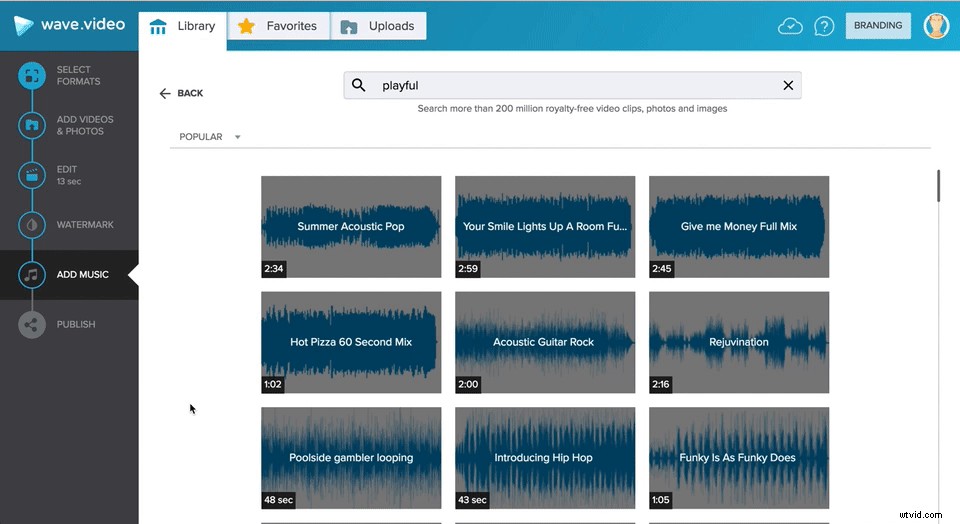Viewport: 960px width, 524px height.
Task: Click the 2:45 duration badge
Action: (662, 269)
